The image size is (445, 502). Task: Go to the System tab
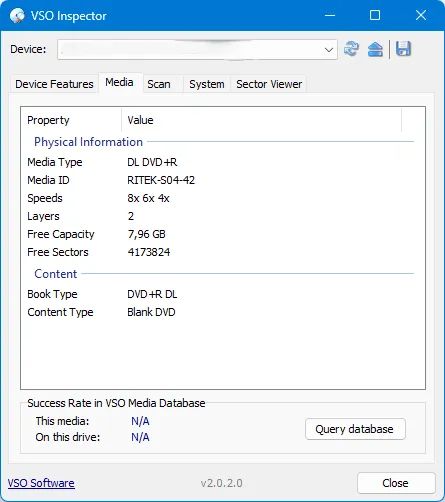[x=207, y=84]
